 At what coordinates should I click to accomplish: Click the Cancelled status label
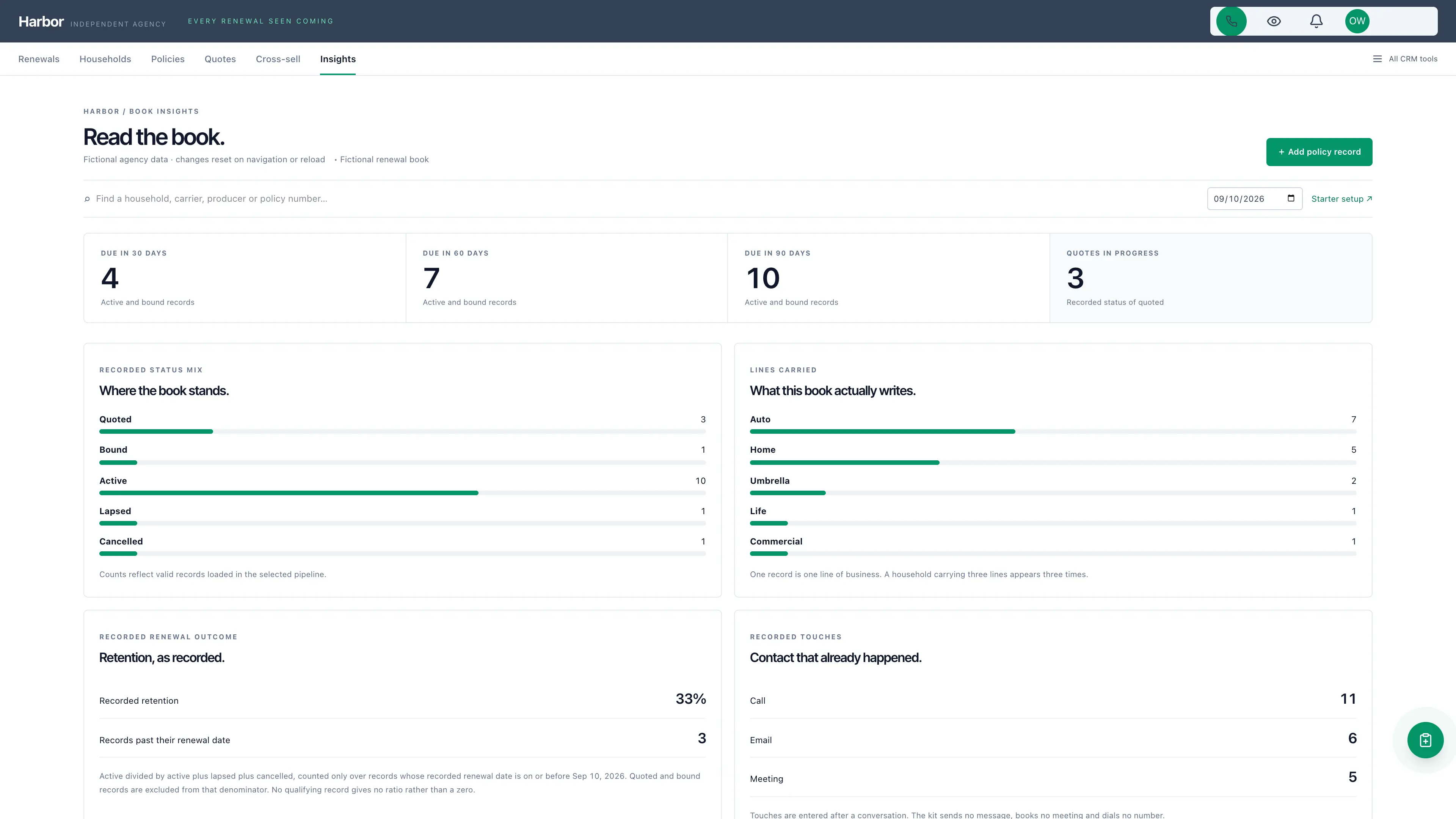(121, 541)
